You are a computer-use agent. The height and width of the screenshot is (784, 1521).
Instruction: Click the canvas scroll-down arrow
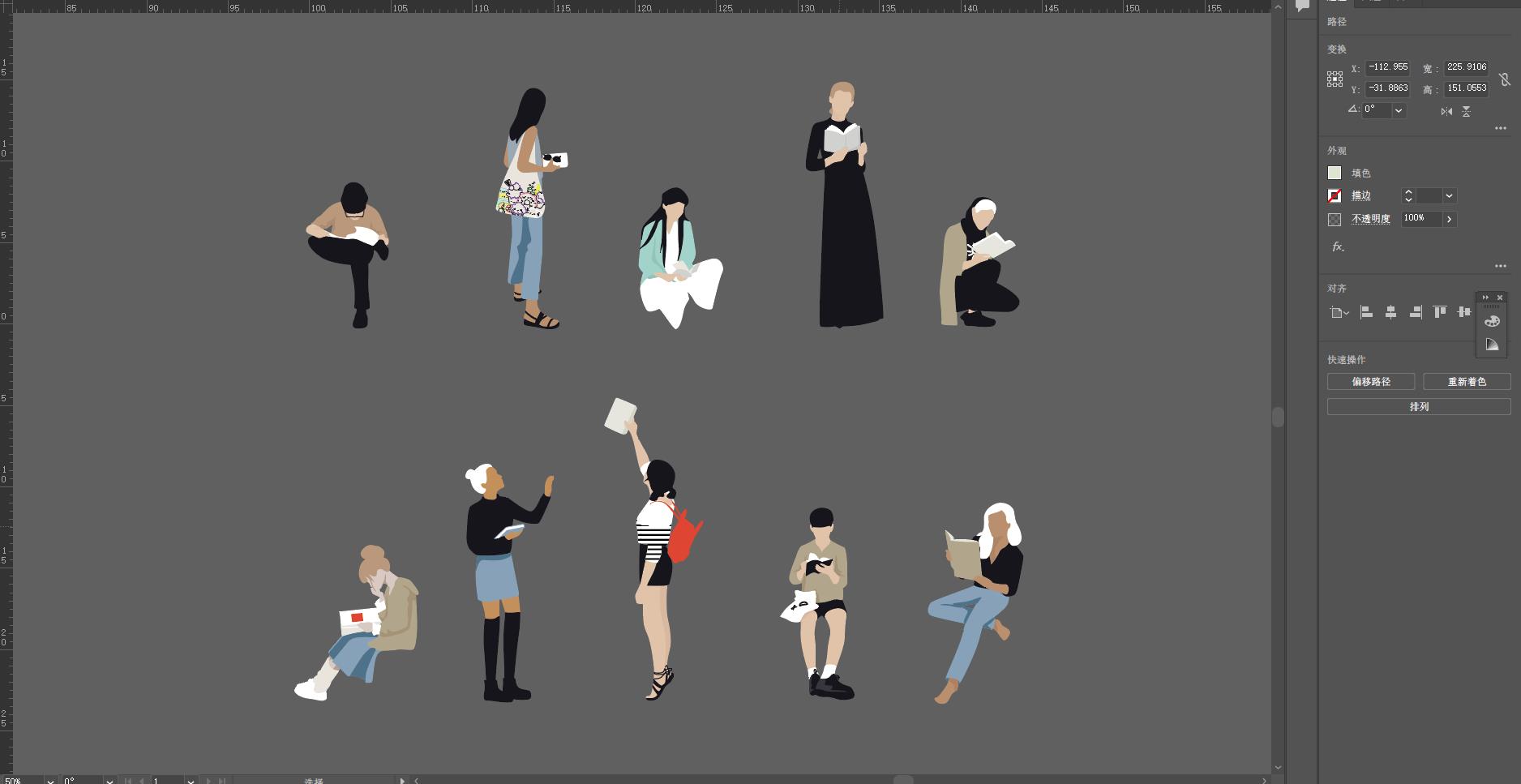click(1278, 767)
